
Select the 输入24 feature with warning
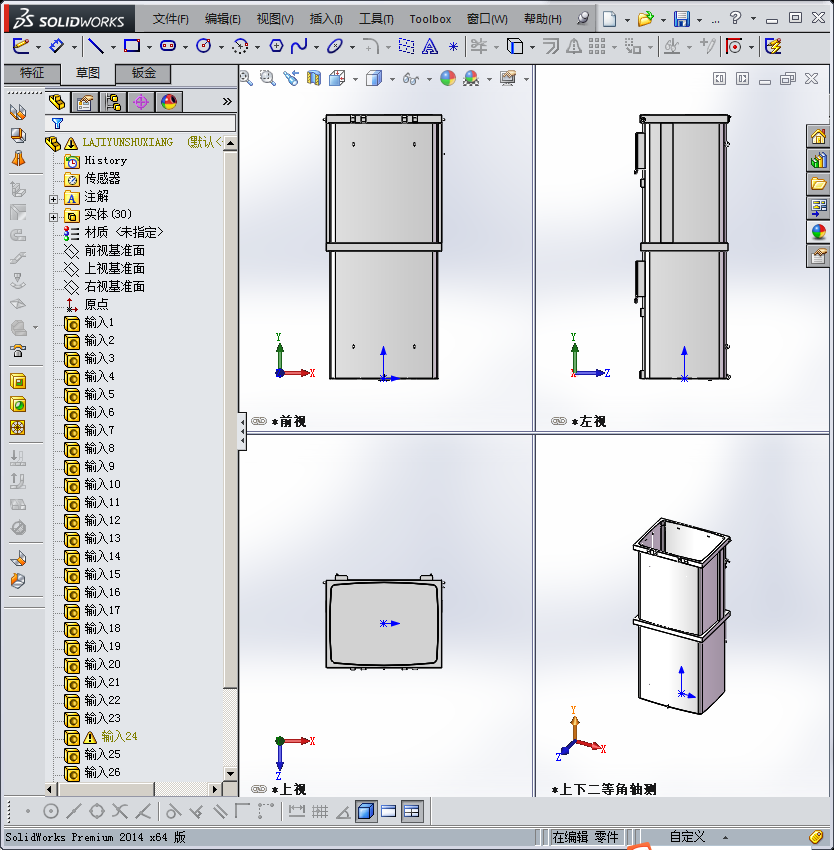click(x=119, y=736)
